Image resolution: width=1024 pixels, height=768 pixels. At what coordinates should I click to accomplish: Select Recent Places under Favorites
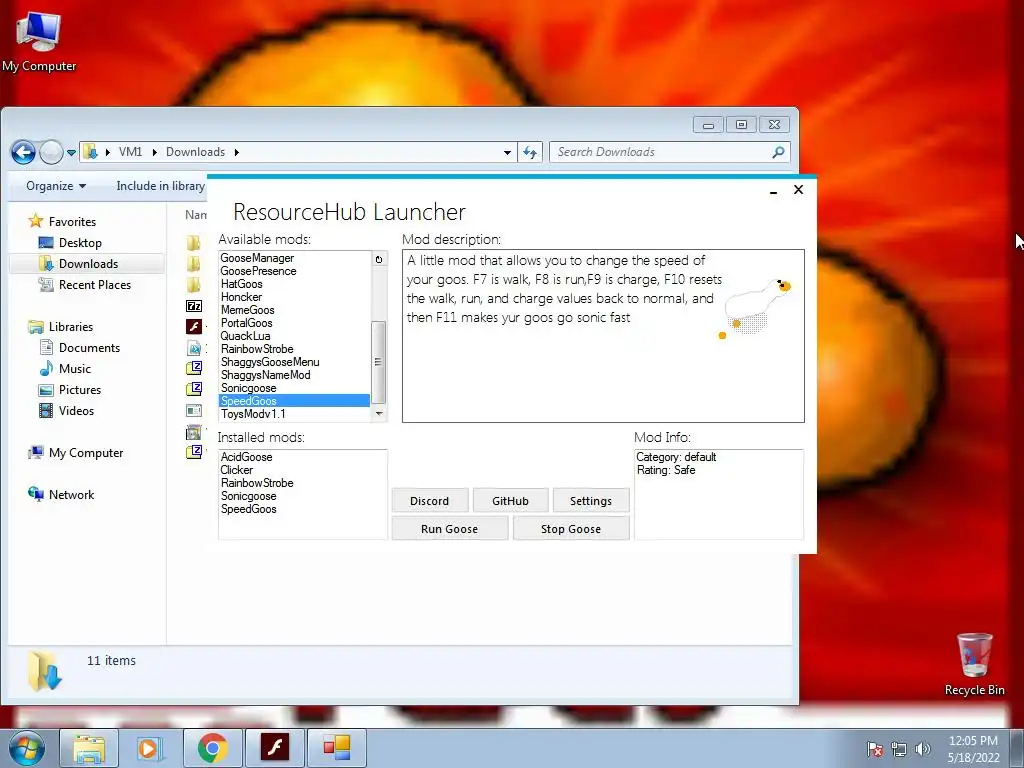coord(95,285)
